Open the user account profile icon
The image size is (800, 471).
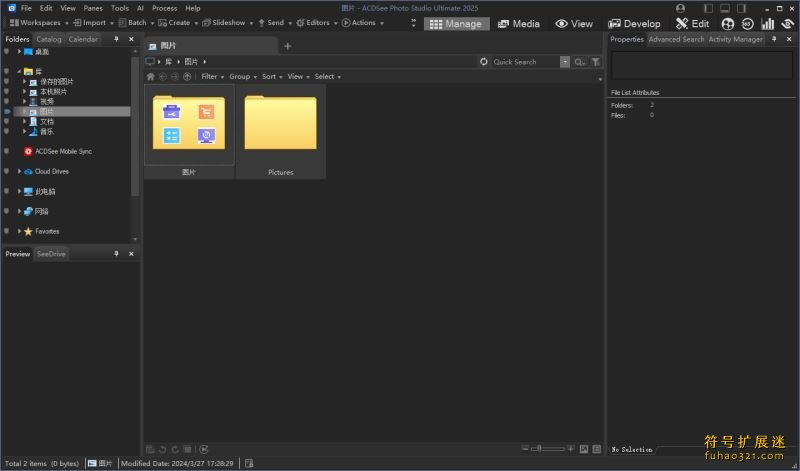681,7
